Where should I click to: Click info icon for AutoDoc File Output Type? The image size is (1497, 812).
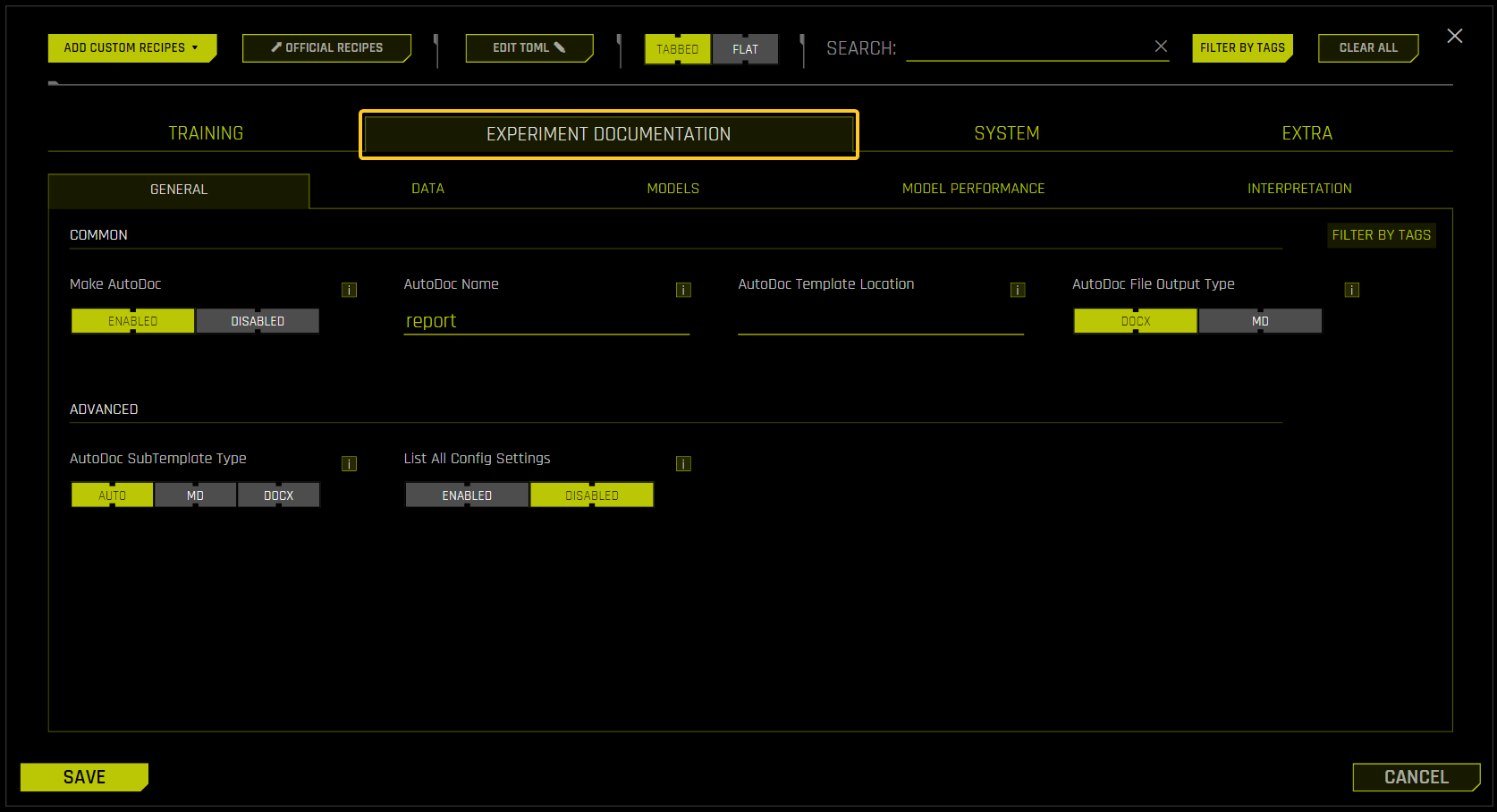(x=1351, y=290)
